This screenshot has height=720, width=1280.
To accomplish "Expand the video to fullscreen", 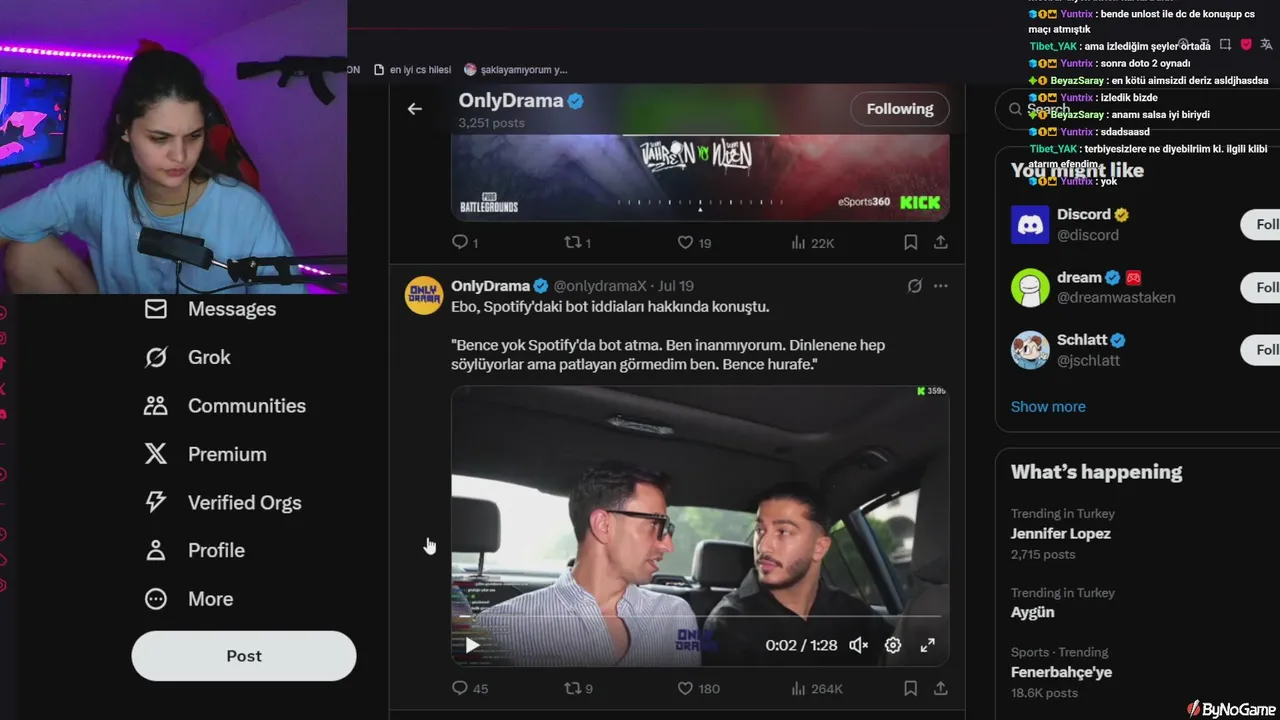I will 927,645.
